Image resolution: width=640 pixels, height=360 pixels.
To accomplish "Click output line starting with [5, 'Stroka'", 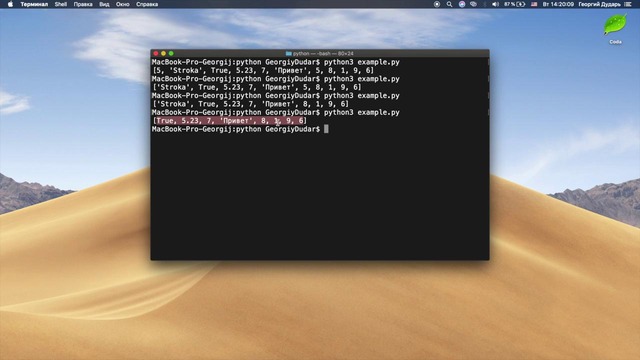I will (x=263, y=71).
